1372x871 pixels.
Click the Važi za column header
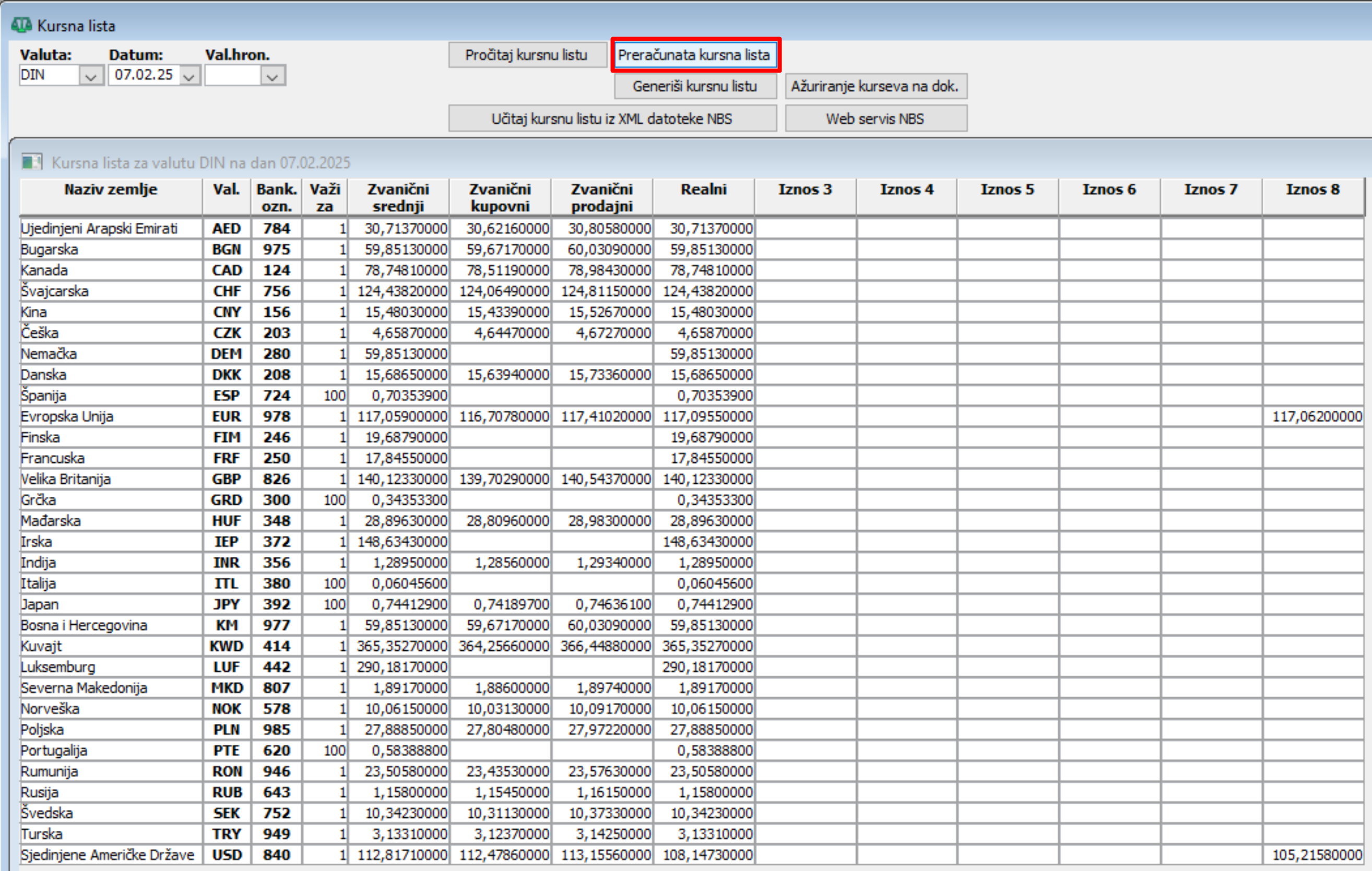pos(325,197)
